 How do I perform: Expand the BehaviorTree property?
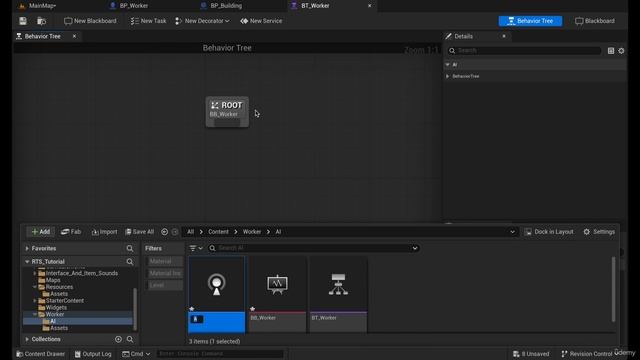point(447,76)
